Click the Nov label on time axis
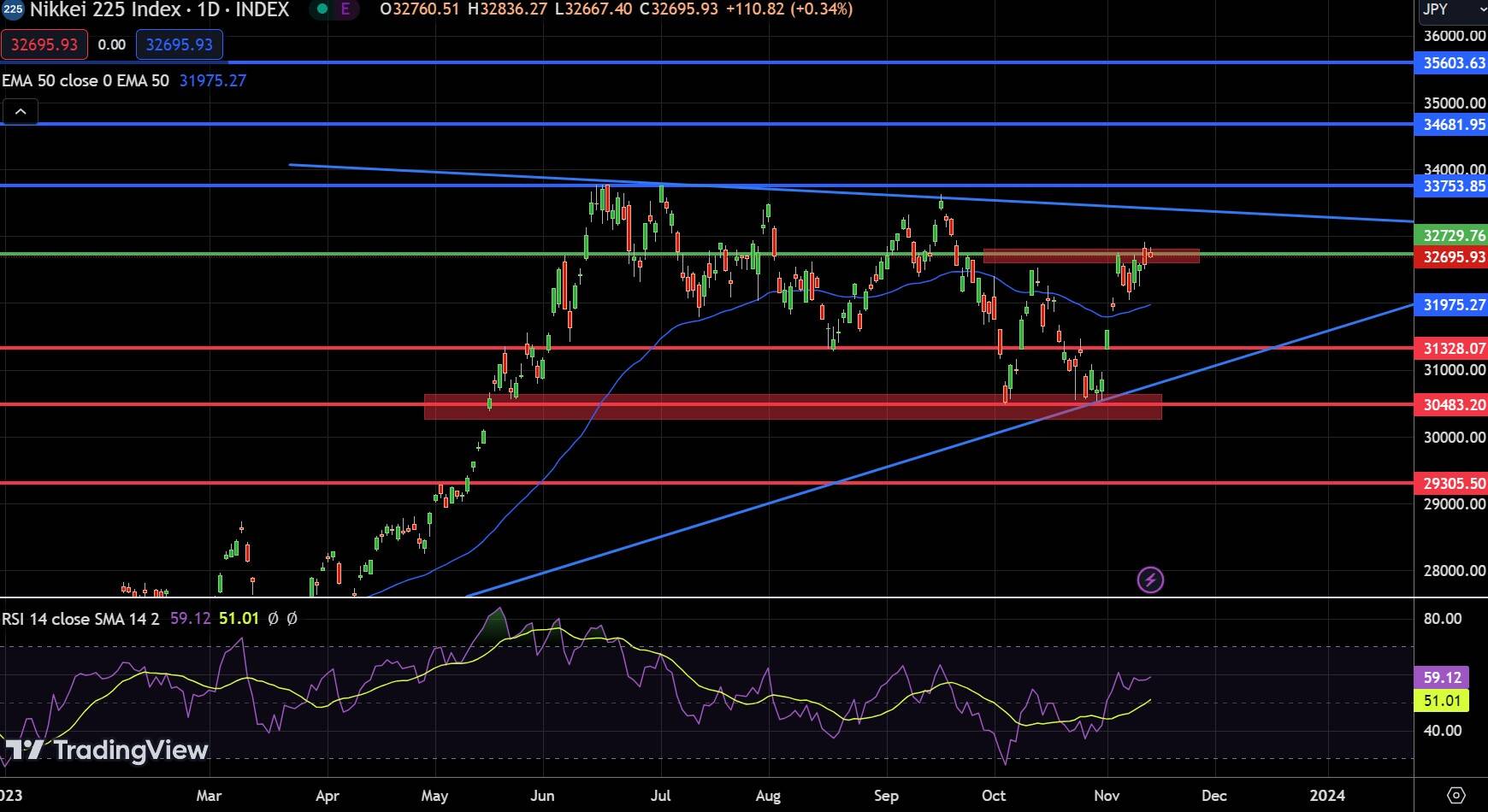Image resolution: width=1488 pixels, height=812 pixels. point(1107,795)
